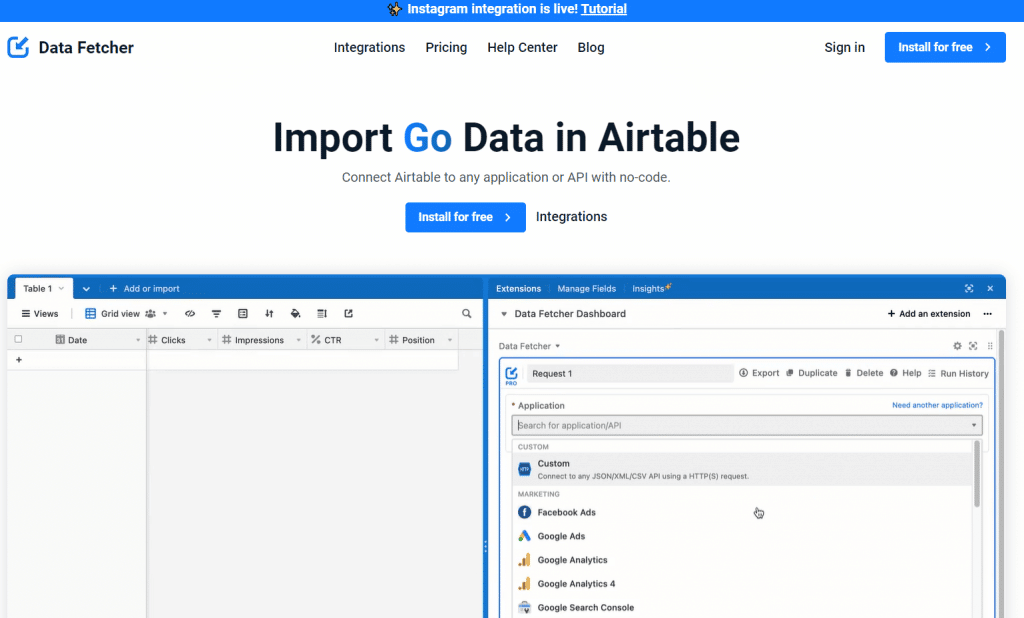The image size is (1024, 618).
Task: Expand the Table 1 tab dropdown arrow
Action: point(61,288)
